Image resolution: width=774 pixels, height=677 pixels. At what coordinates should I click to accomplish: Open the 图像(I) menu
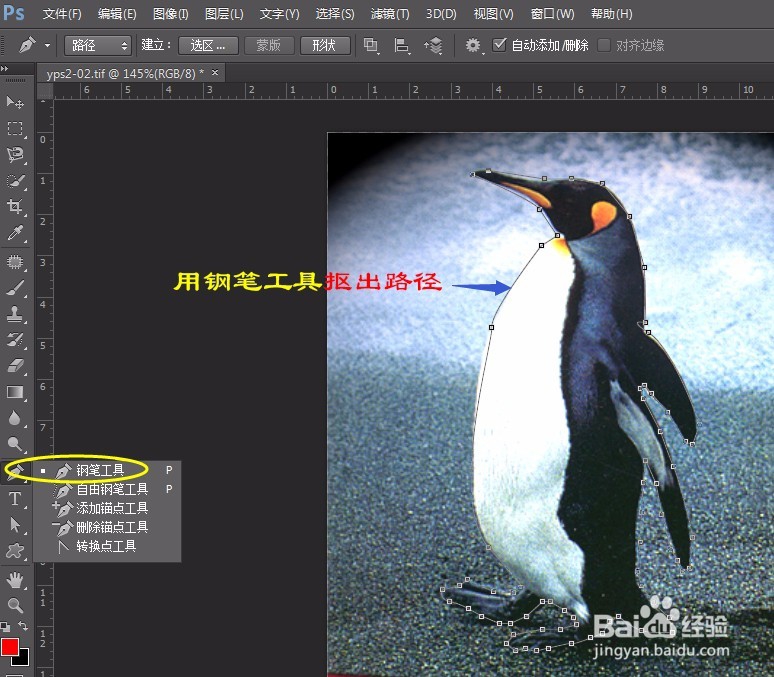[171, 14]
